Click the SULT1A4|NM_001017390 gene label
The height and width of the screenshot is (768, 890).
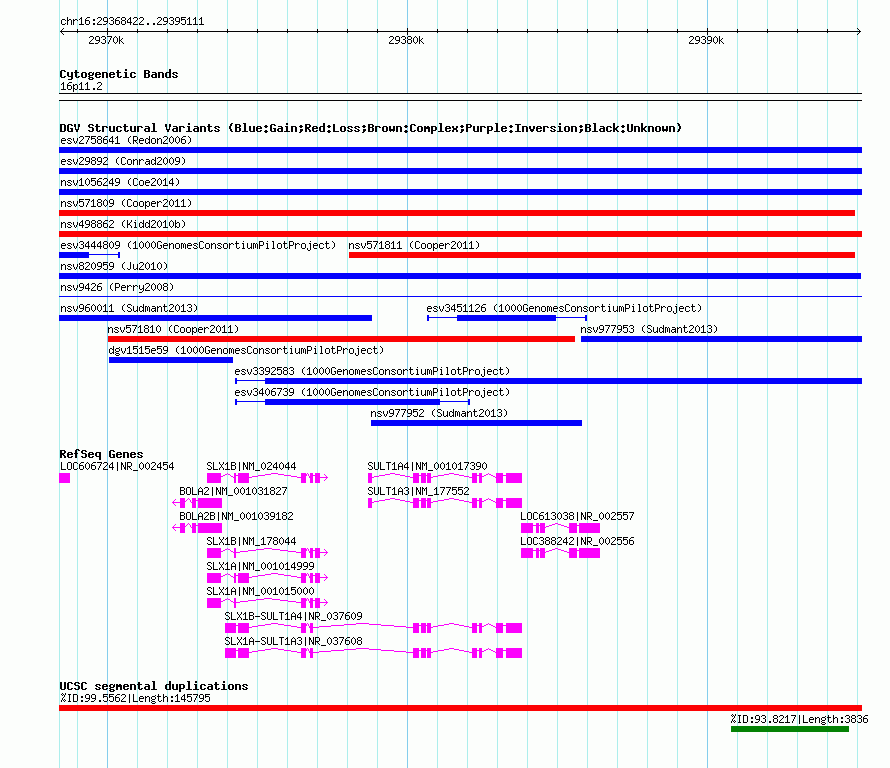click(x=427, y=467)
